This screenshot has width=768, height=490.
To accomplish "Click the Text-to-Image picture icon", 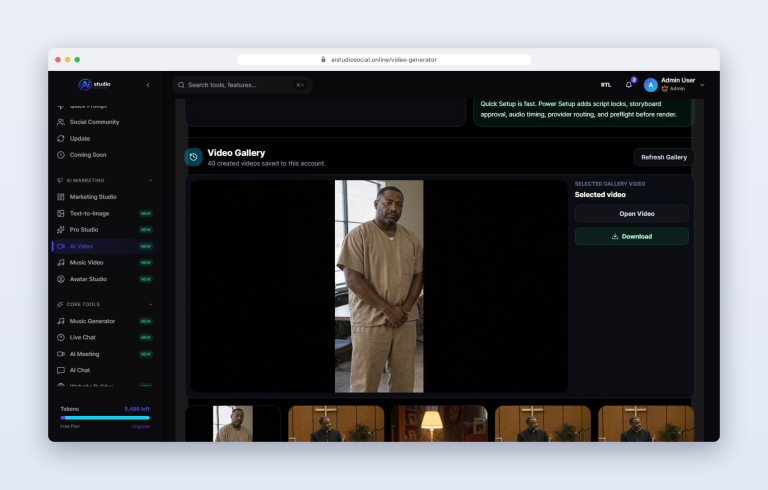I will coord(61,214).
